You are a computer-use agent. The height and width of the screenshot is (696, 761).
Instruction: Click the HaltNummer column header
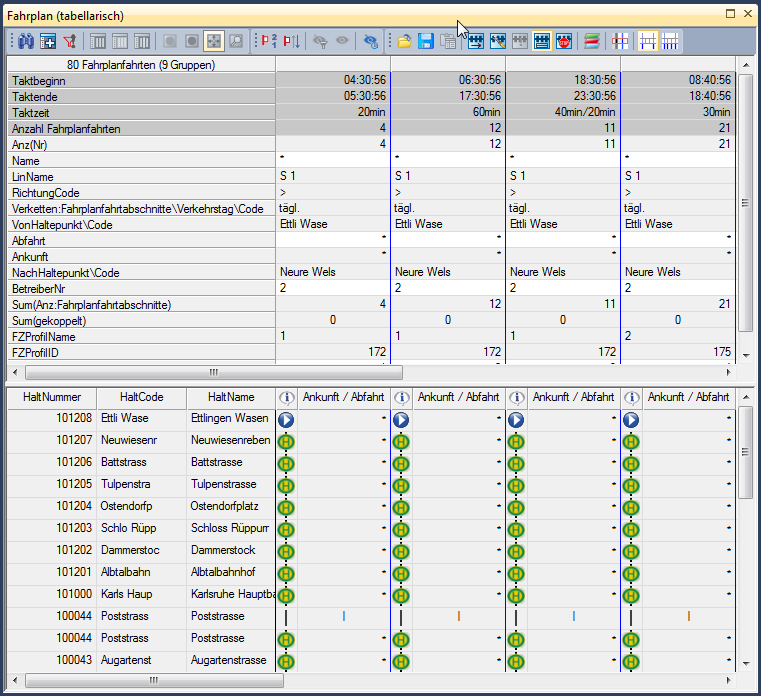[51, 397]
